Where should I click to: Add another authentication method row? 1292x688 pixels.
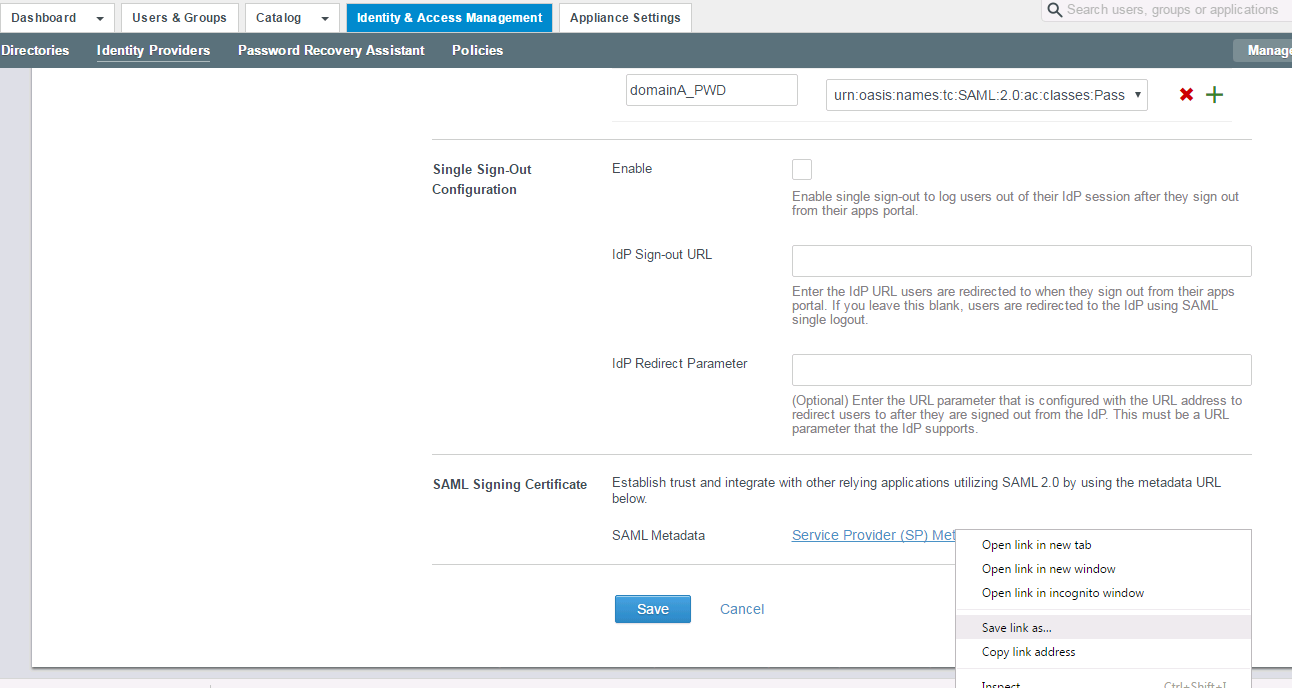[1214, 93]
